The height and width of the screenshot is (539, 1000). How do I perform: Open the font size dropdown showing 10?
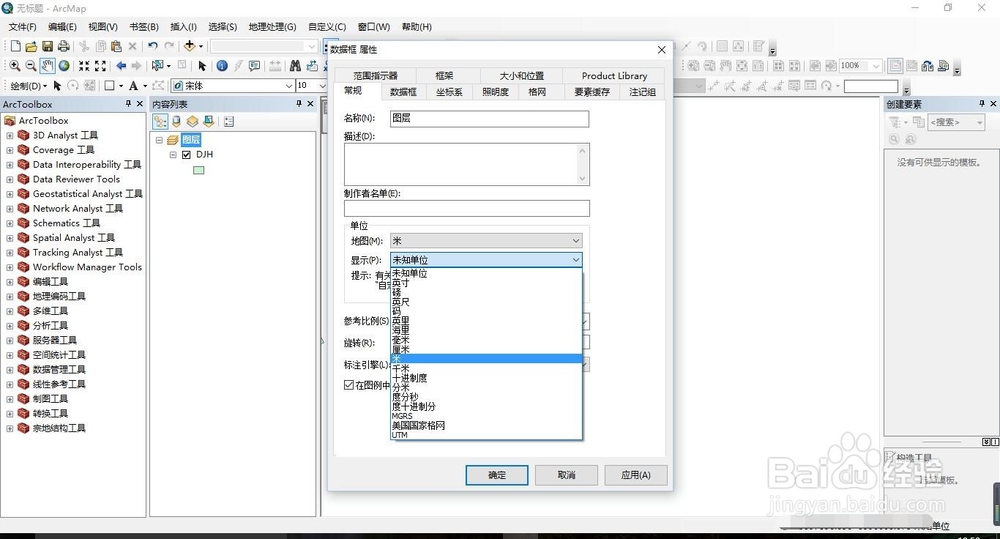[x=322, y=85]
